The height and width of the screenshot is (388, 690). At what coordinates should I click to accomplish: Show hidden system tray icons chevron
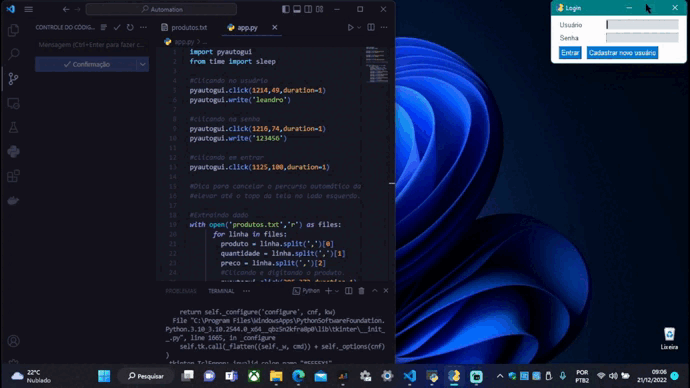[x=500, y=376]
